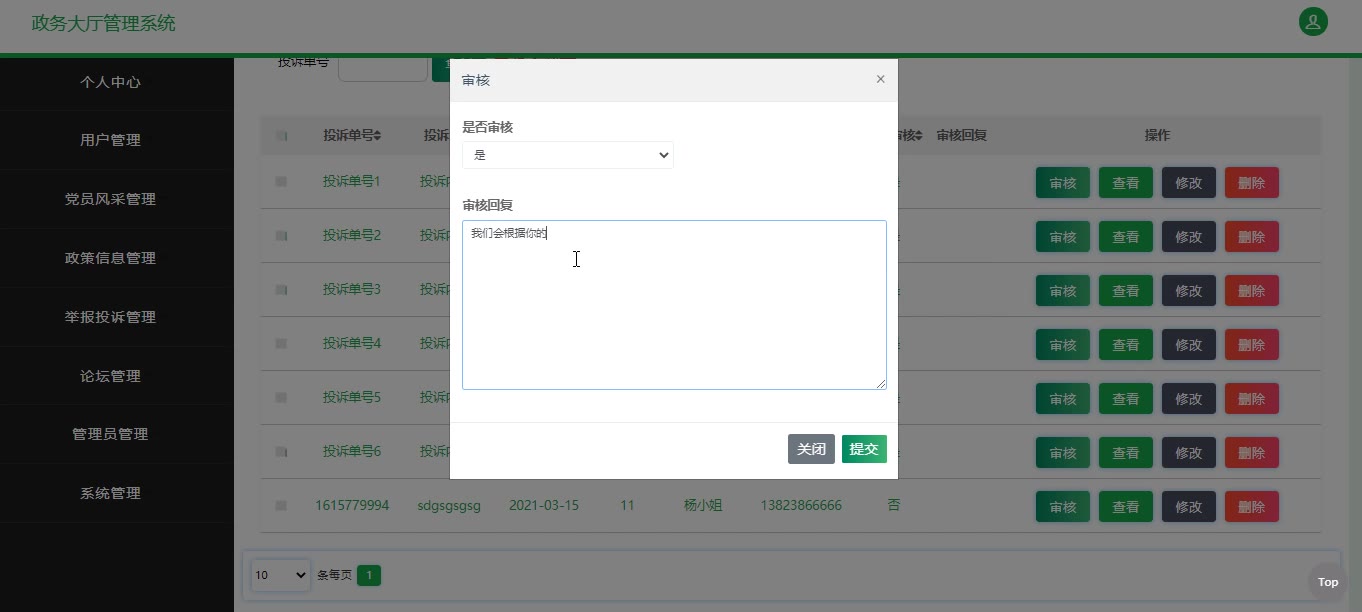Screen dimensions: 1362x612
Task: Click the sdgsgsgsg cell text
Action: pos(449,506)
